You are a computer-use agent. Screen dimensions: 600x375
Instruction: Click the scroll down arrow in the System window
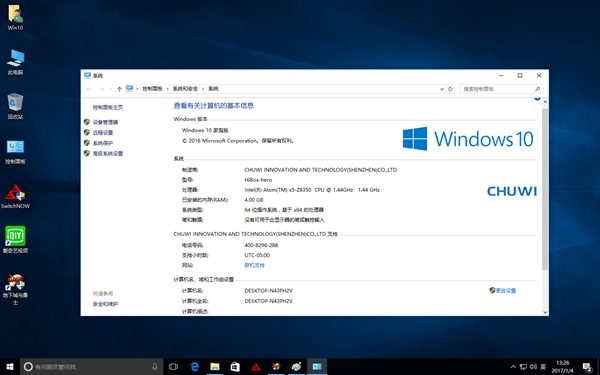pyautogui.click(x=545, y=312)
